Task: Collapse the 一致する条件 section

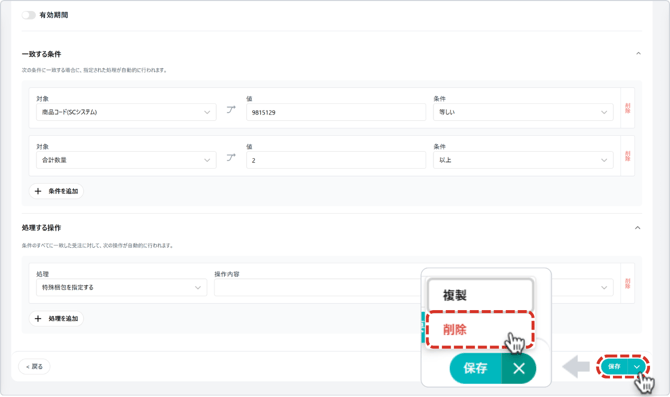Action: click(x=638, y=53)
